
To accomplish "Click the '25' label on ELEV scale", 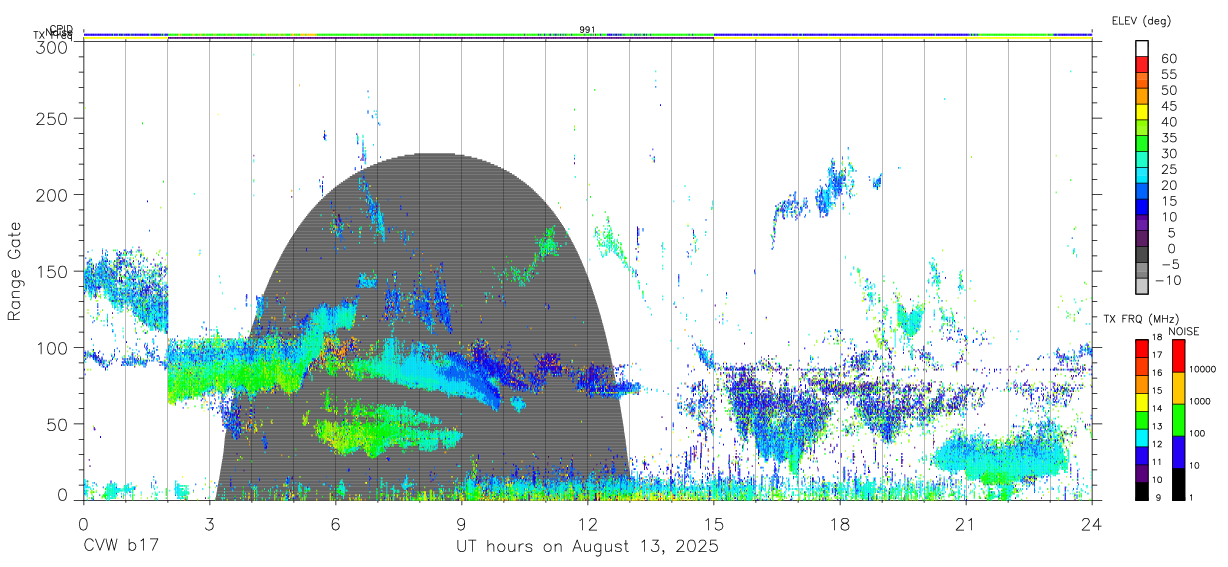I will click(1167, 170).
